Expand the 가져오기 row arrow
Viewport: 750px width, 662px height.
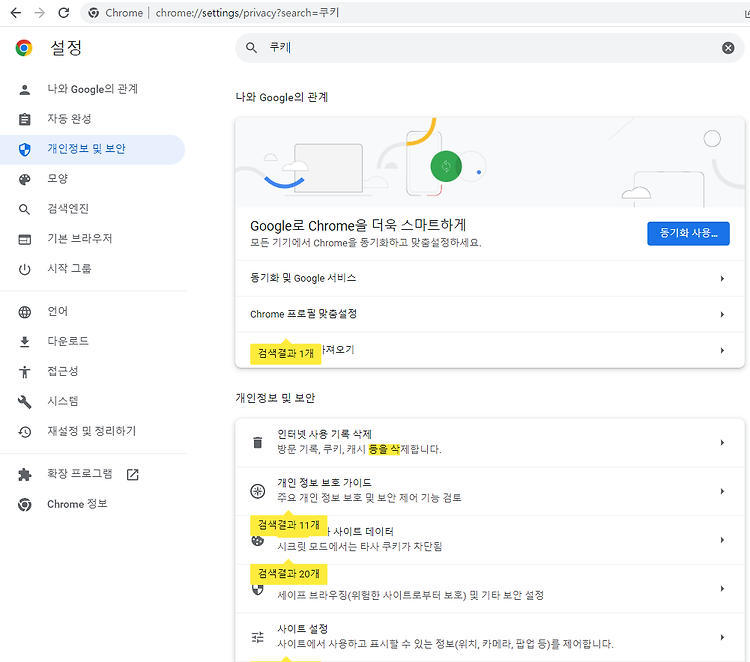[x=722, y=350]
